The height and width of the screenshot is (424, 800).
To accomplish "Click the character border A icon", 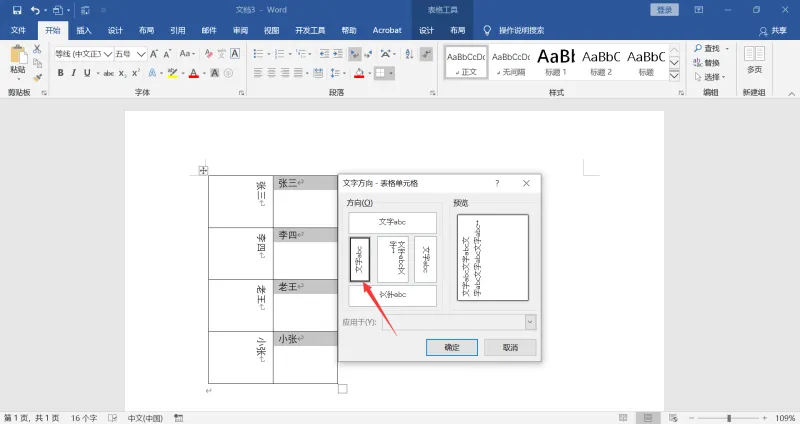I will coord(235,54).
